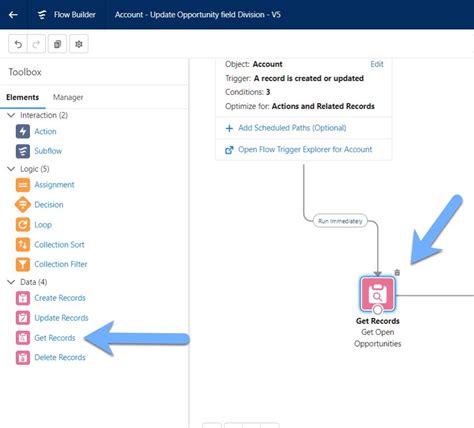Switch to the Manager tab
Viewport: 474px width, 428px height.
tap(68, 97)
